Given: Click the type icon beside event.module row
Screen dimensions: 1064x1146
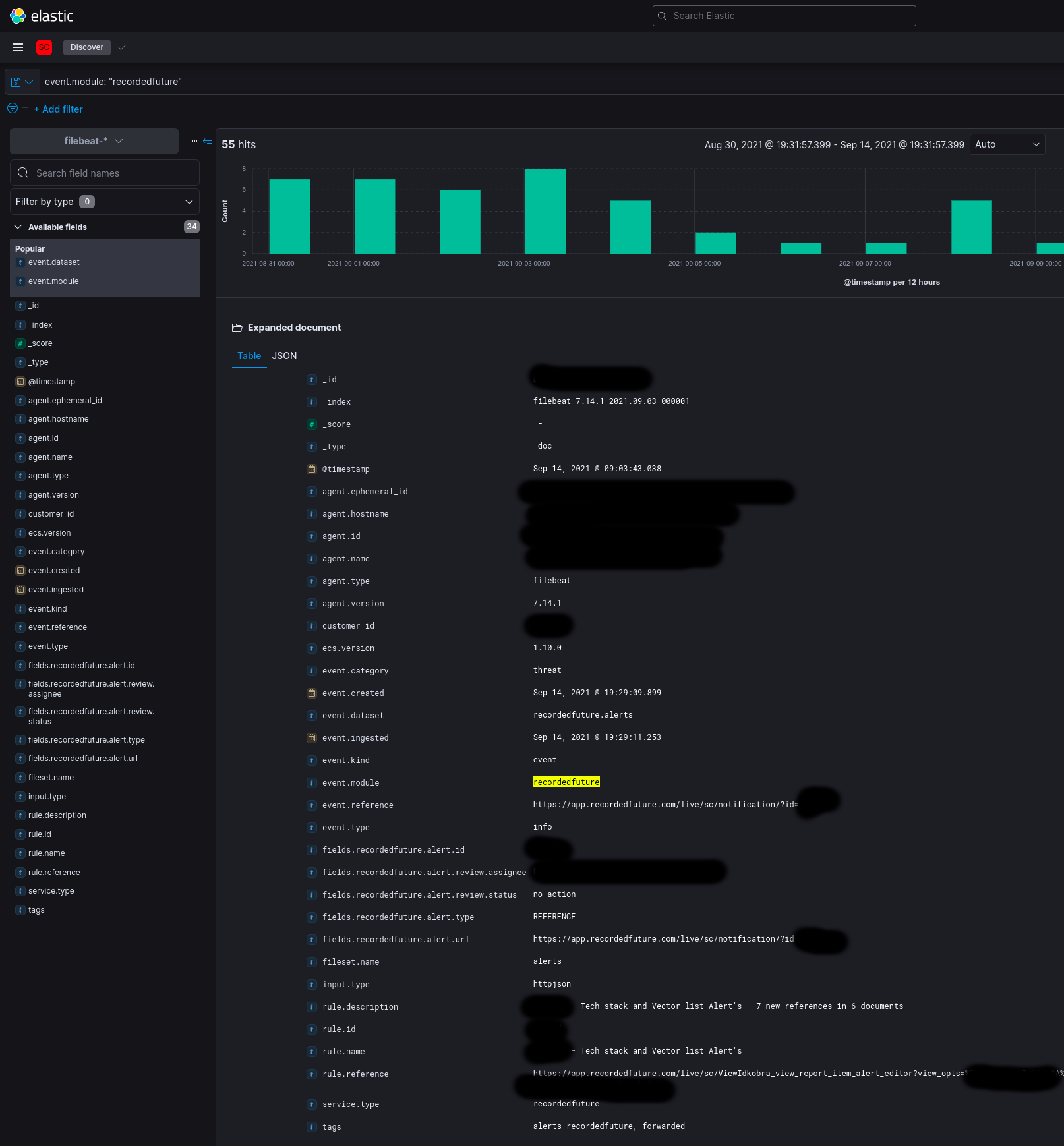Looking at the screenshot, I should point(312,783).
